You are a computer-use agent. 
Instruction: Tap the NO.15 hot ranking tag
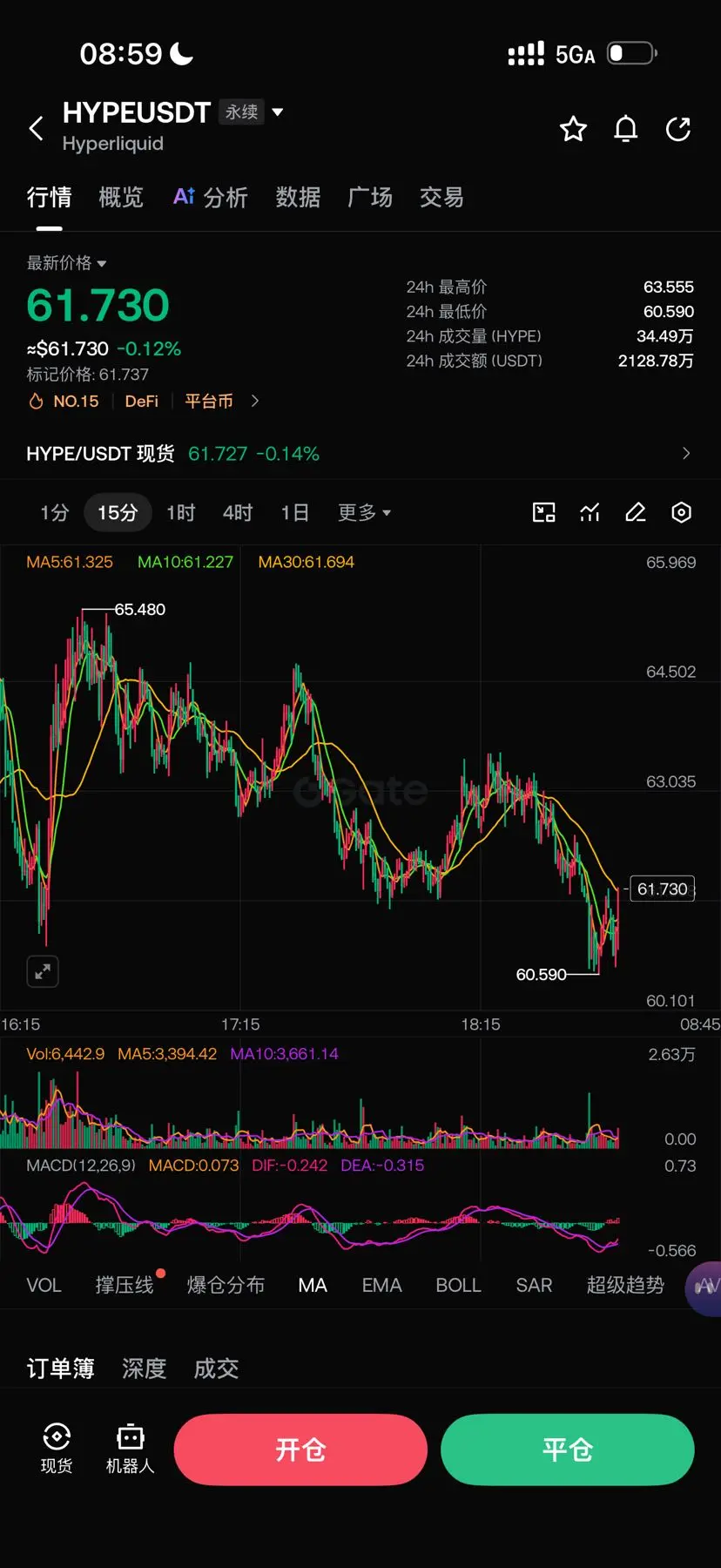64,401
